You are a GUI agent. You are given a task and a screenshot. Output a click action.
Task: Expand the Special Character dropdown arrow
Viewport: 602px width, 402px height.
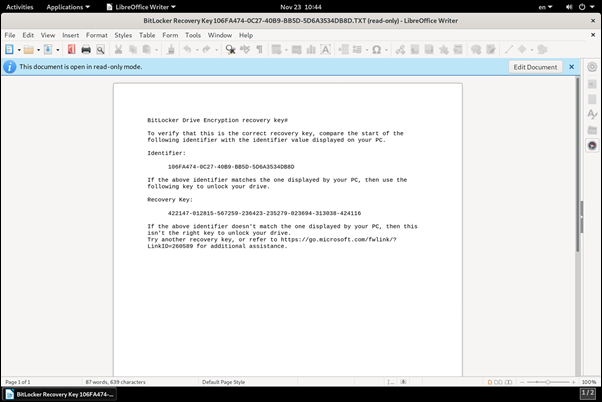(x=386, y=50)
